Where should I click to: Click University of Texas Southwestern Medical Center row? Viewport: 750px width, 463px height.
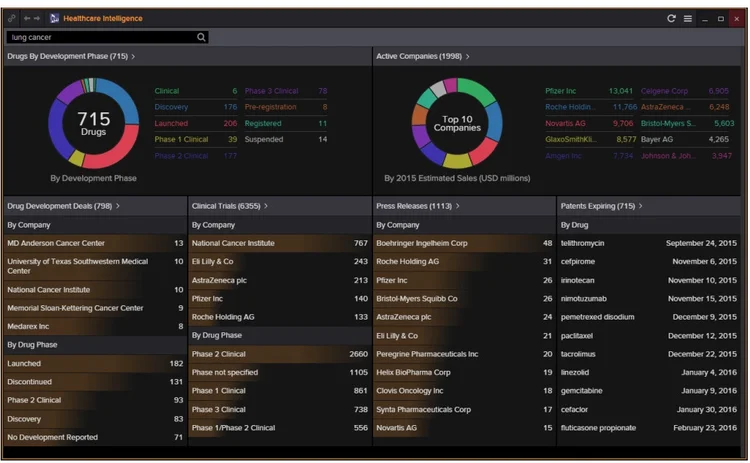[95, 266]
